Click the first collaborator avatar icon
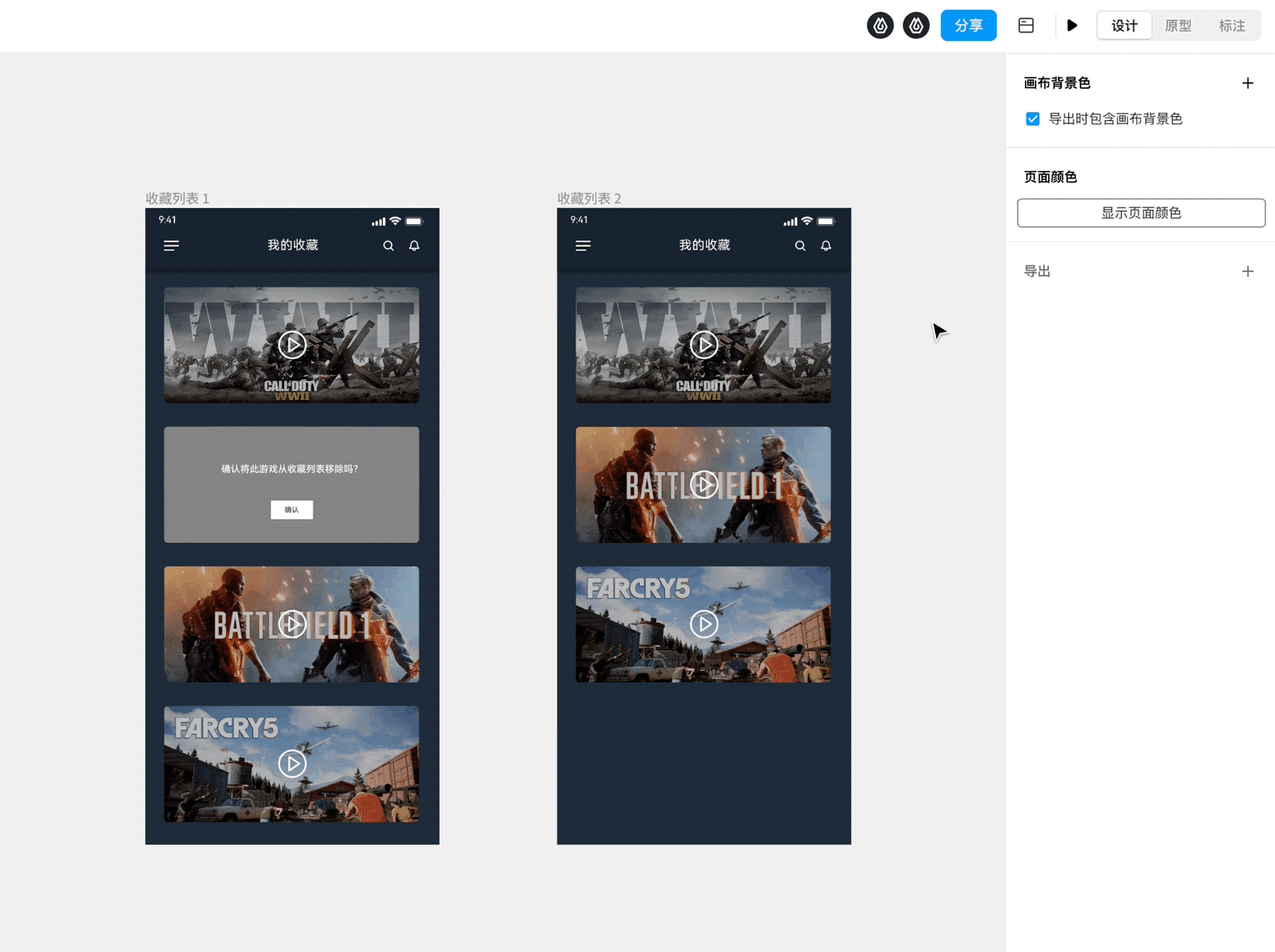1275x952 pixels. point(880,26)
